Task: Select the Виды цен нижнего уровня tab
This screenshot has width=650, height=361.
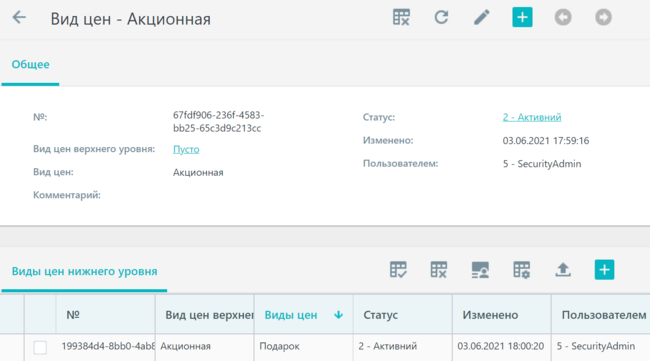Action: 85,271
